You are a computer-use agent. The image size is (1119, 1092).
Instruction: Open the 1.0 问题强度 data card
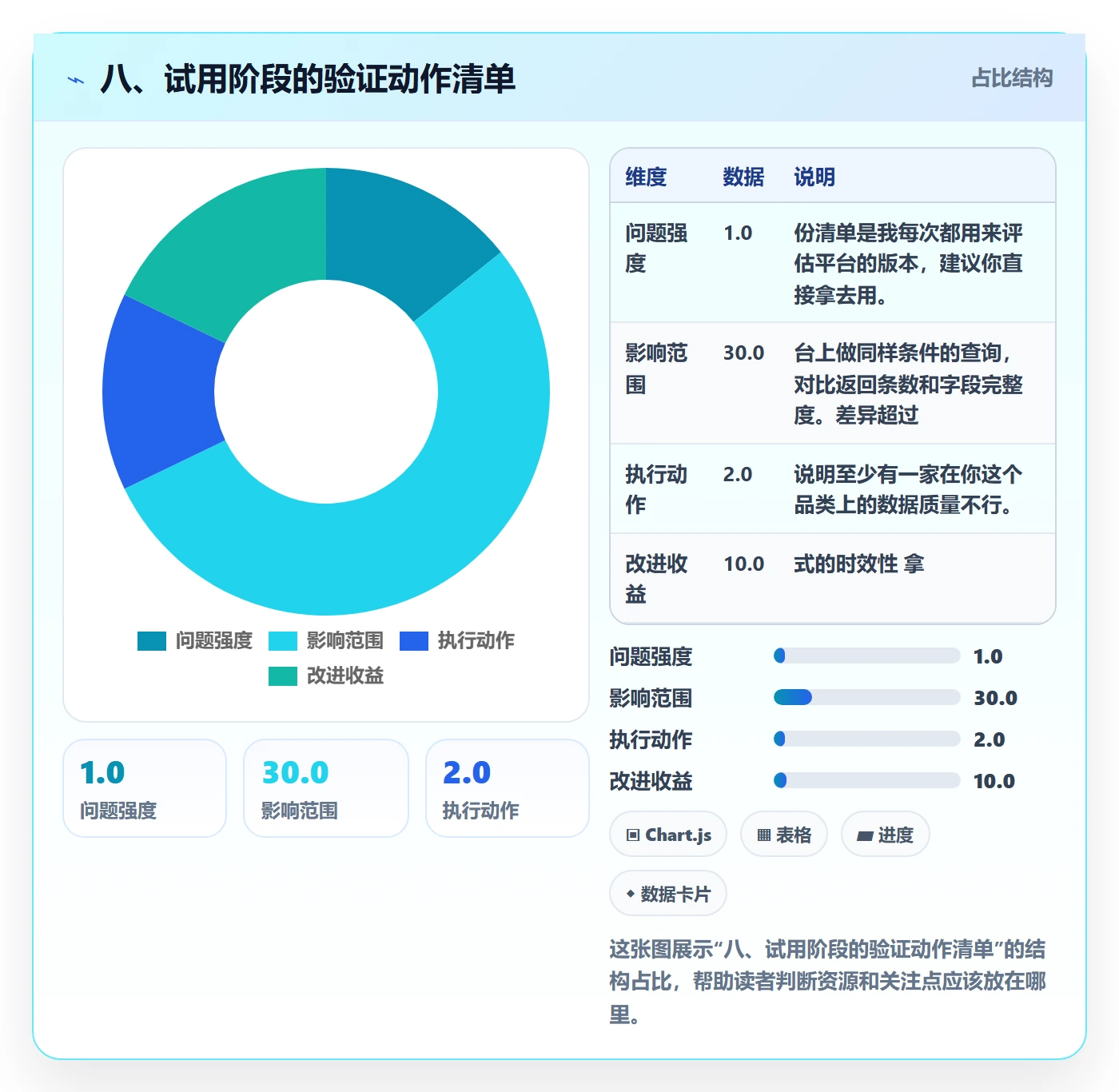[x=145, y=788]
